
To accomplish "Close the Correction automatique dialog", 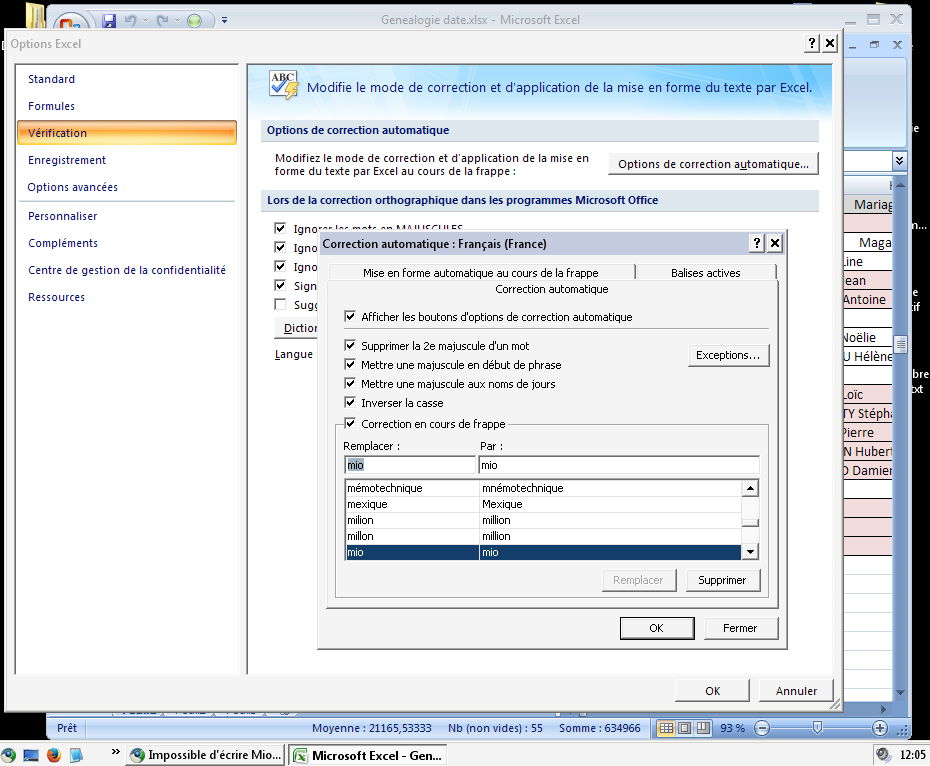I will pos(775,243).
